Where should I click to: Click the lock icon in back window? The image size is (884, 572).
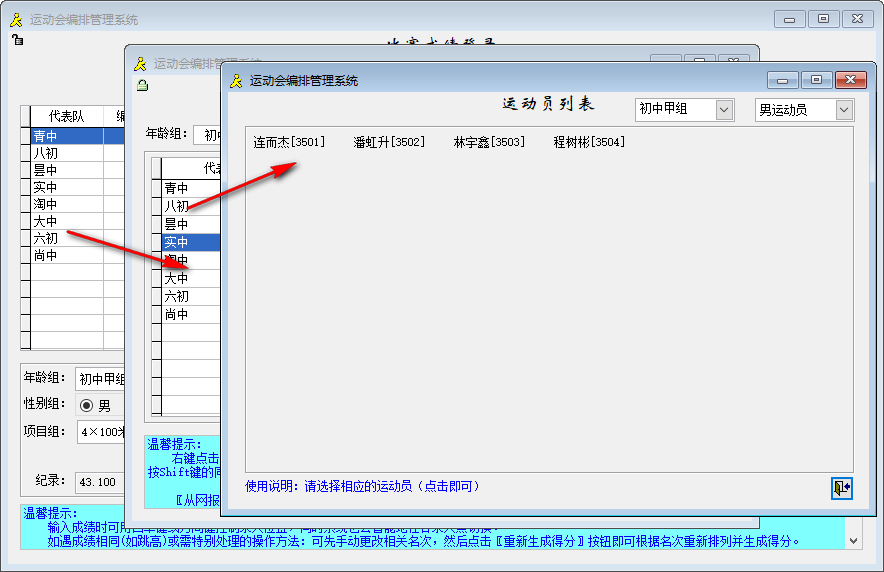pyautogui.click(x=17, y=40)
